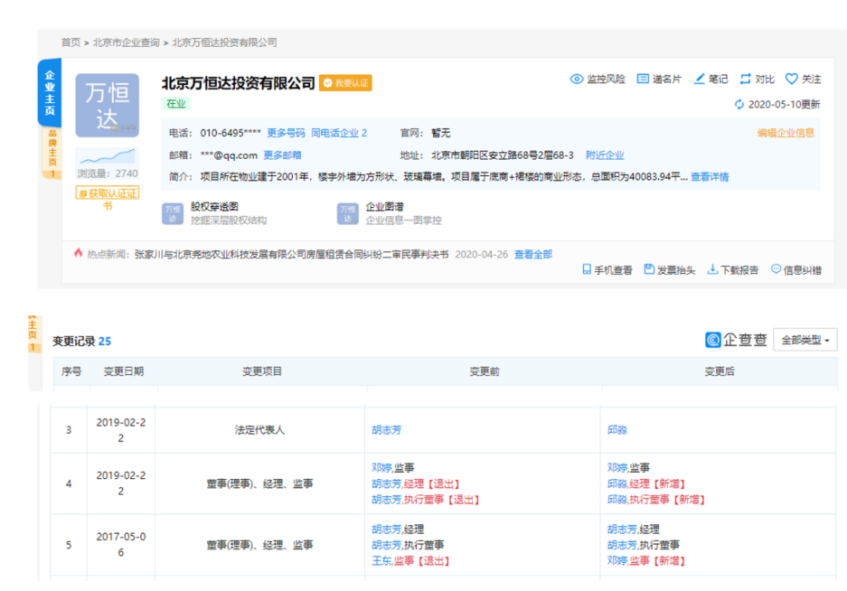Click the 信息纠错 speech bubble icon
The width and height of the screenshot is (847, 591).
coord(776,269)
